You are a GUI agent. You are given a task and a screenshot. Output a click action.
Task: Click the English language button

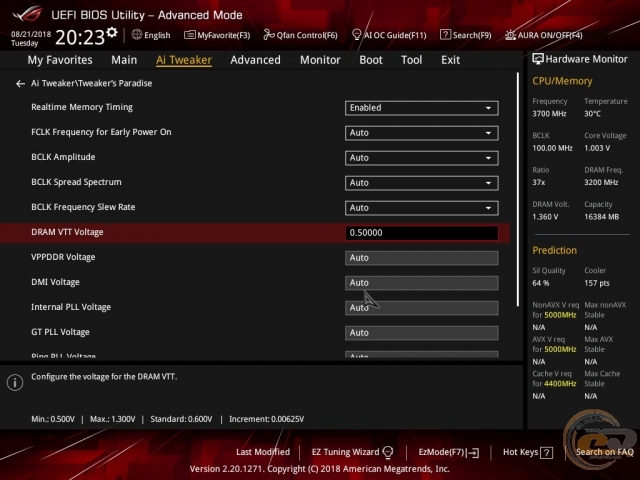click(x=151, y=35)
